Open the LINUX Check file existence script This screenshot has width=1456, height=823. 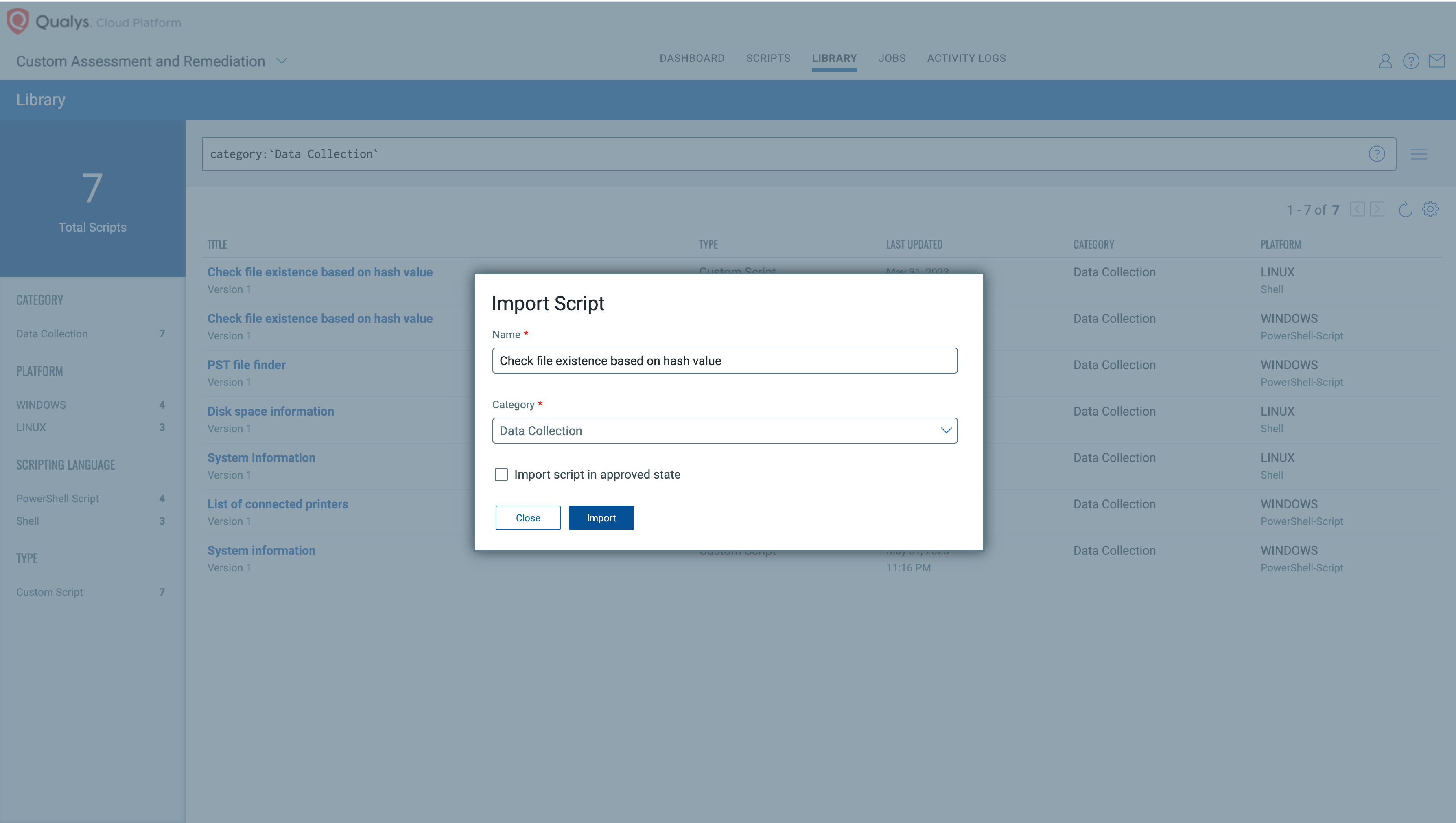tap(320, 272)
